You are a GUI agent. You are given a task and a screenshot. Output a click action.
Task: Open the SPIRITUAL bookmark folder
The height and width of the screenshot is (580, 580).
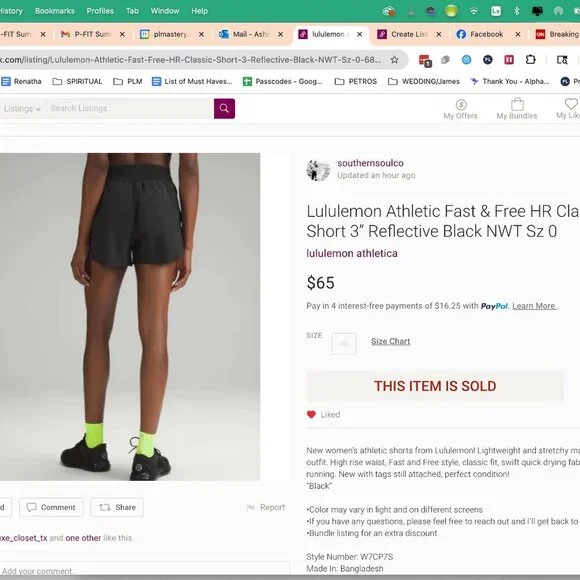click(x=77, y=81)
